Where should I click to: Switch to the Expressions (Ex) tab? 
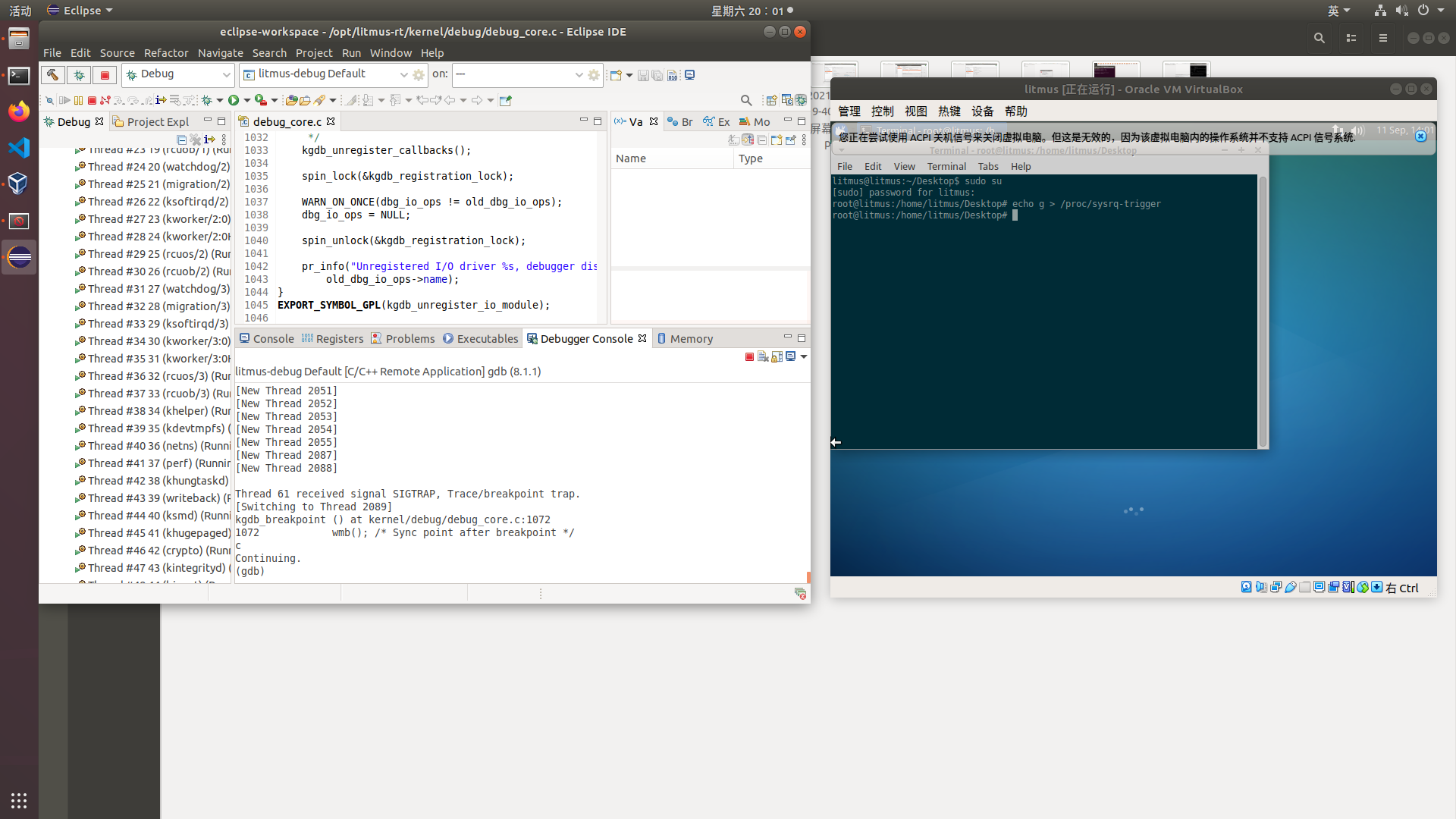(x=717, y=121)
